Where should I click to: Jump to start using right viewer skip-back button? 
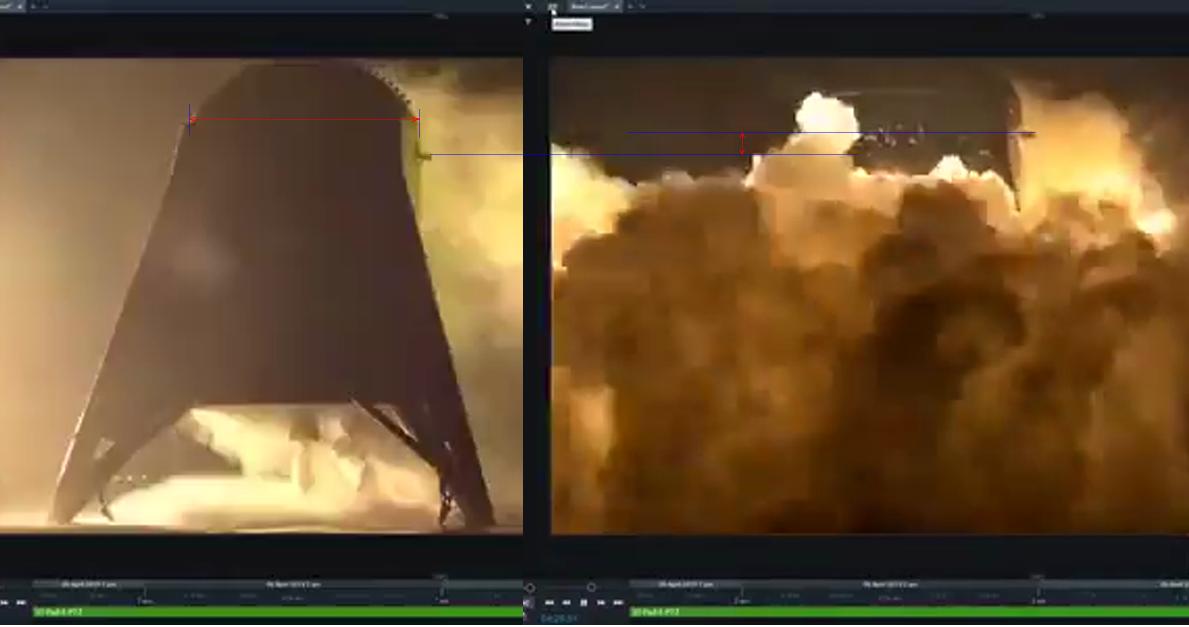pos(549,603)
